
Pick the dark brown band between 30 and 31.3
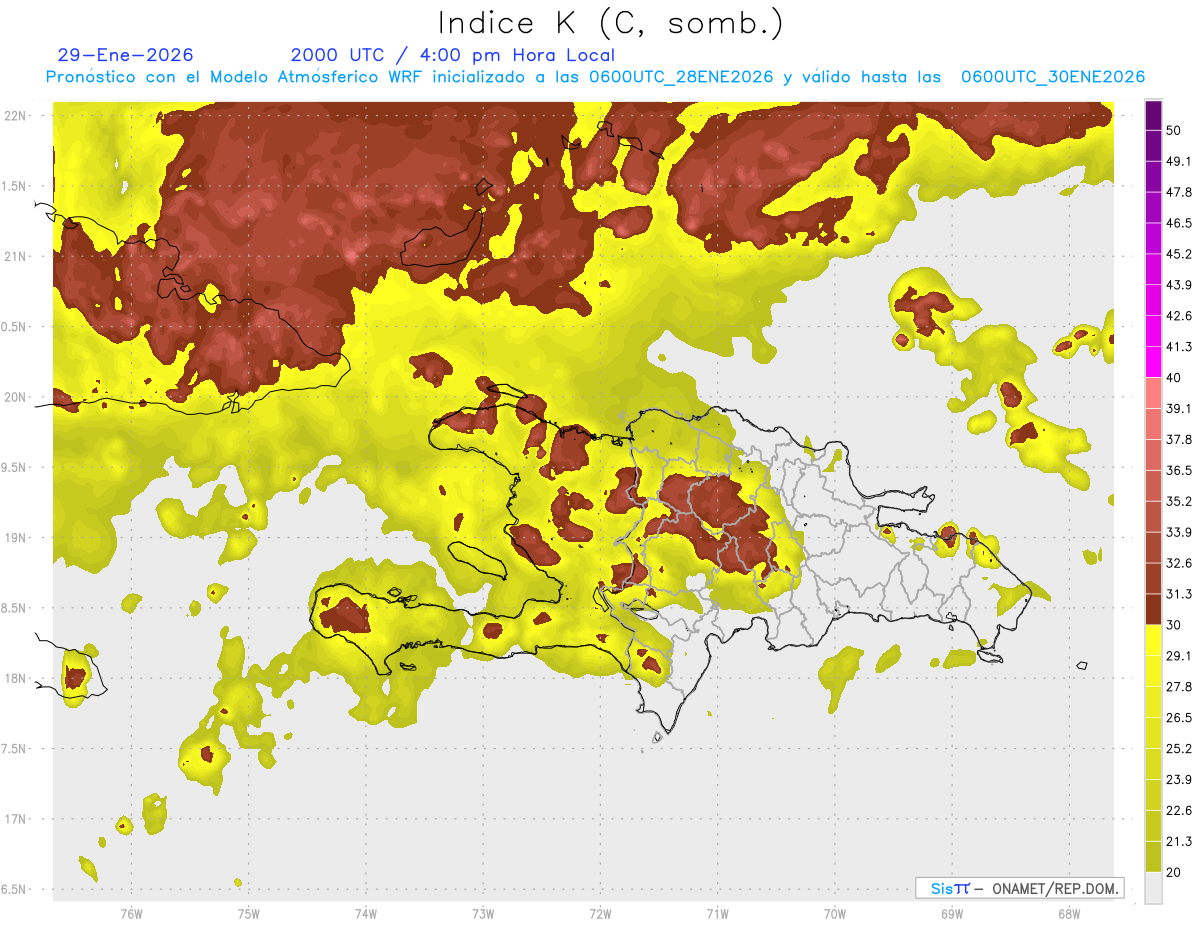[1153, 609]
